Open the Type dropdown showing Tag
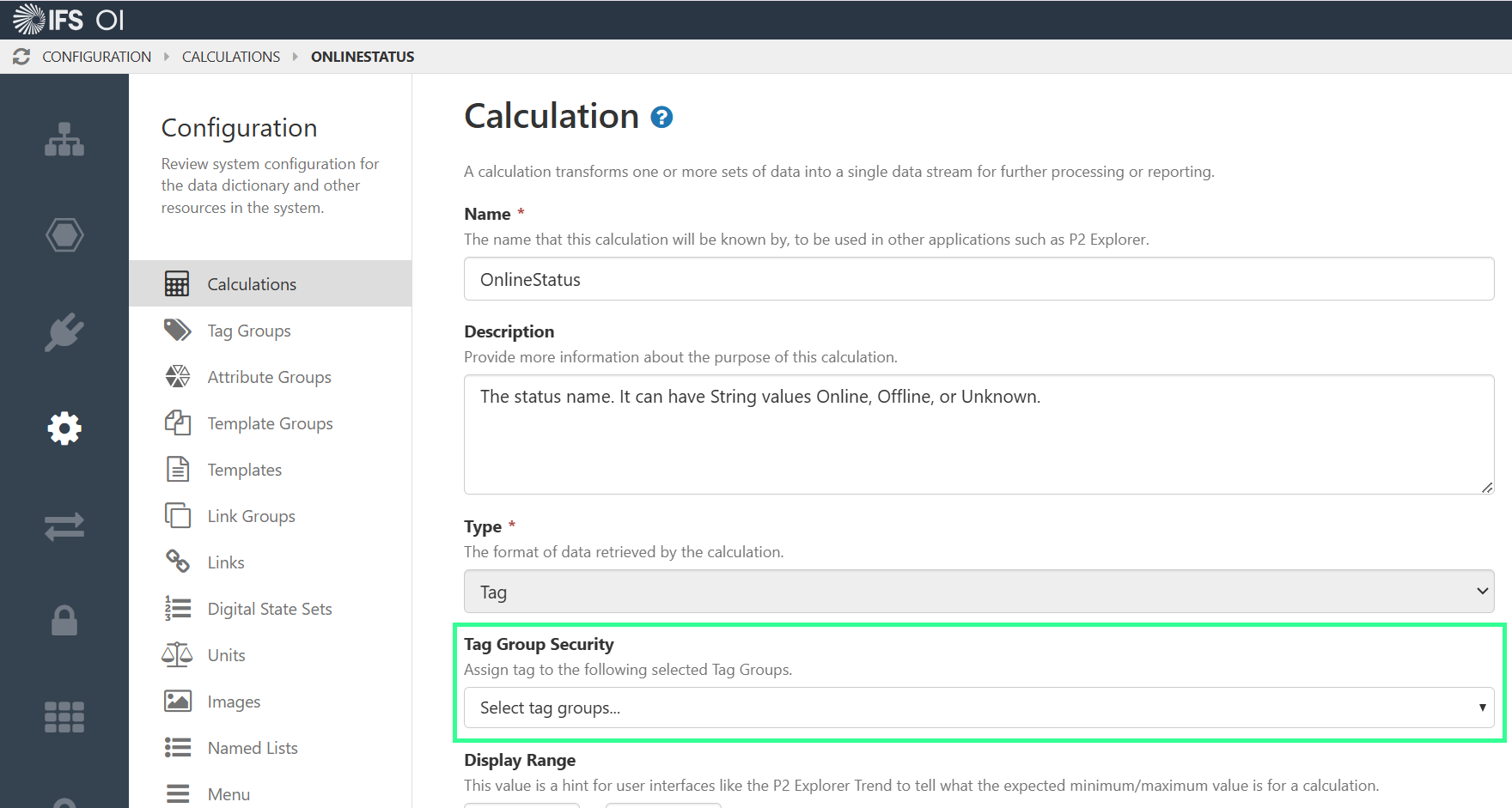Image resolution: width=1512 pixels, height=808 pixels. pyautogui.click(x=979, y=591)
